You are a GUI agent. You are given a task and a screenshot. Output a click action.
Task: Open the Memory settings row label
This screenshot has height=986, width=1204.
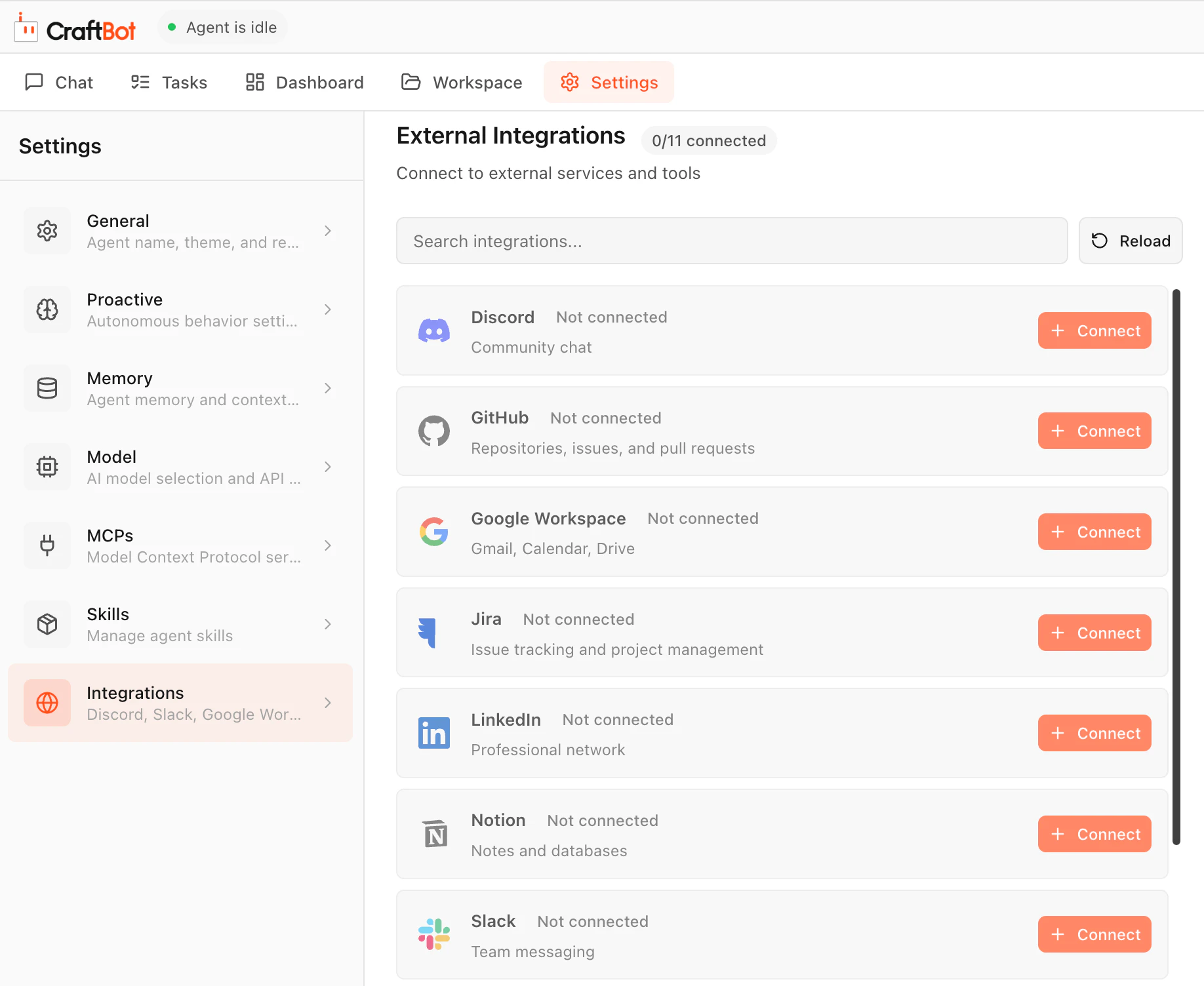coord(120,378)
